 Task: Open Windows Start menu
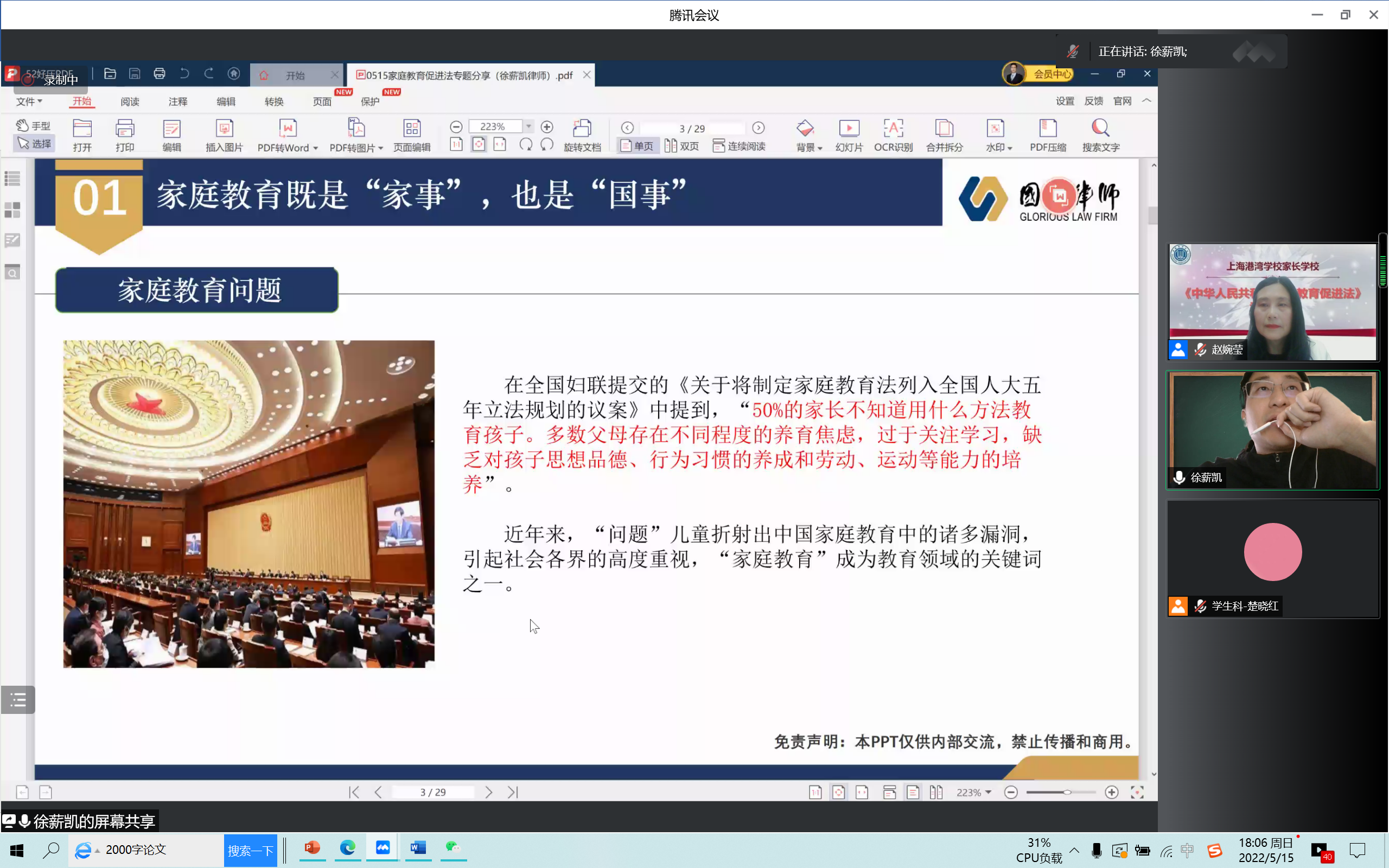[17, 850]
